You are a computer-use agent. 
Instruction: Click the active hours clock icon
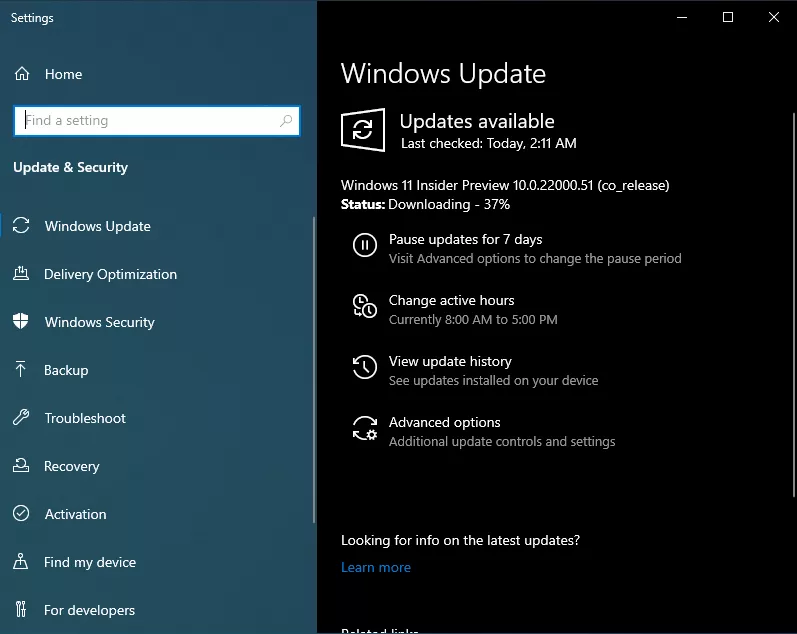(365, 306)
